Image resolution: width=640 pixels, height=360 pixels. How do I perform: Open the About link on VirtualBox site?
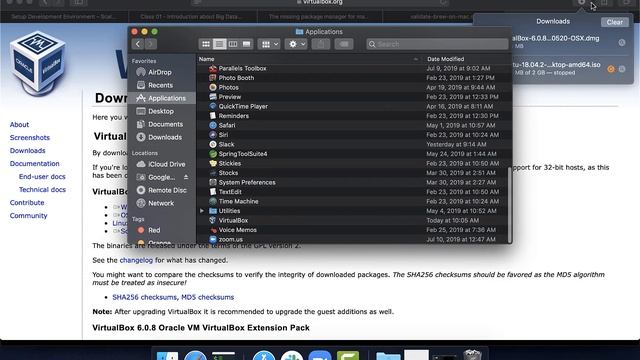(19, 124)
